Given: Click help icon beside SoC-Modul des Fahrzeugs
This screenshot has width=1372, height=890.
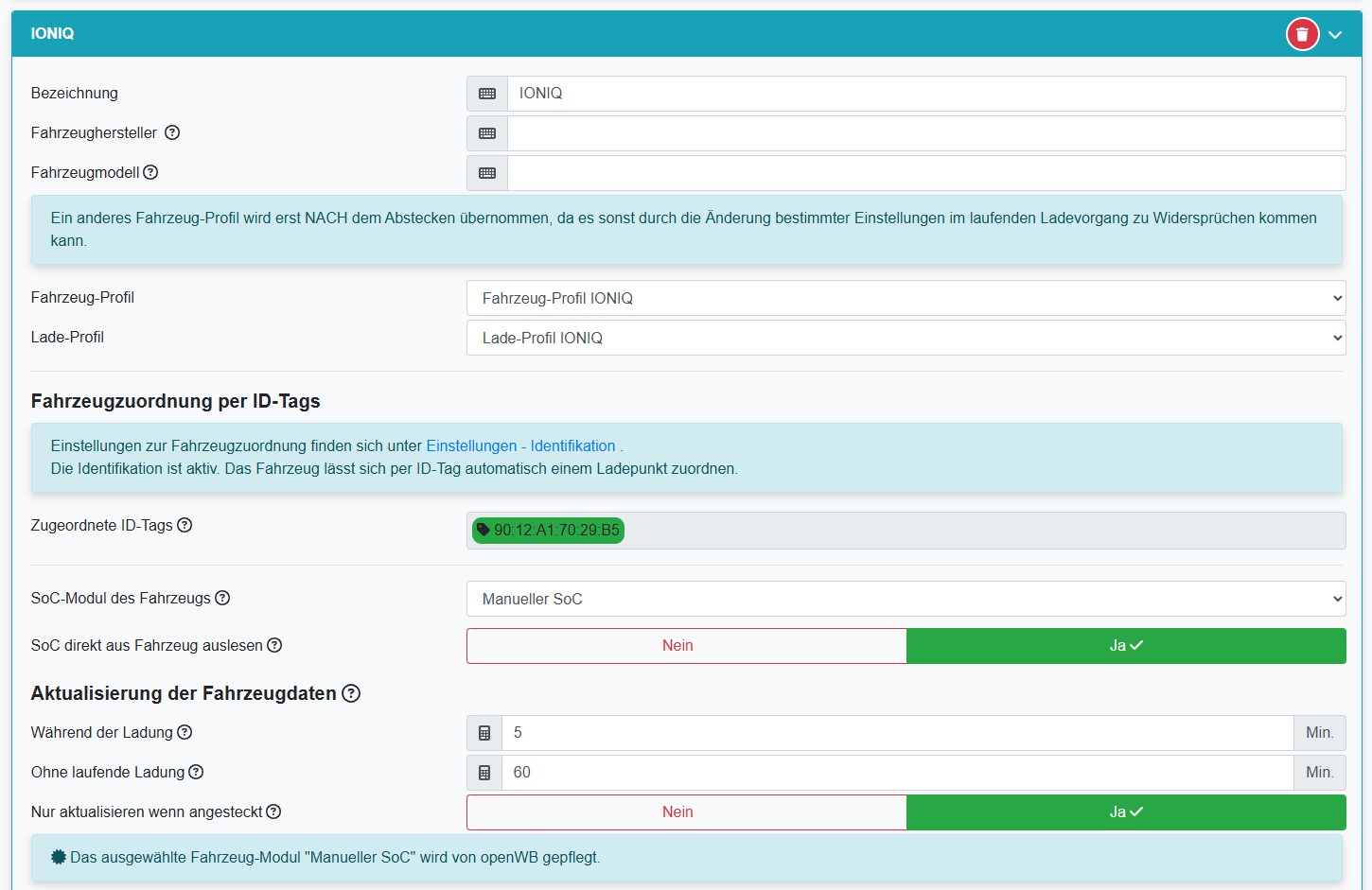Looking at the screenshot, I should (222, 598).
